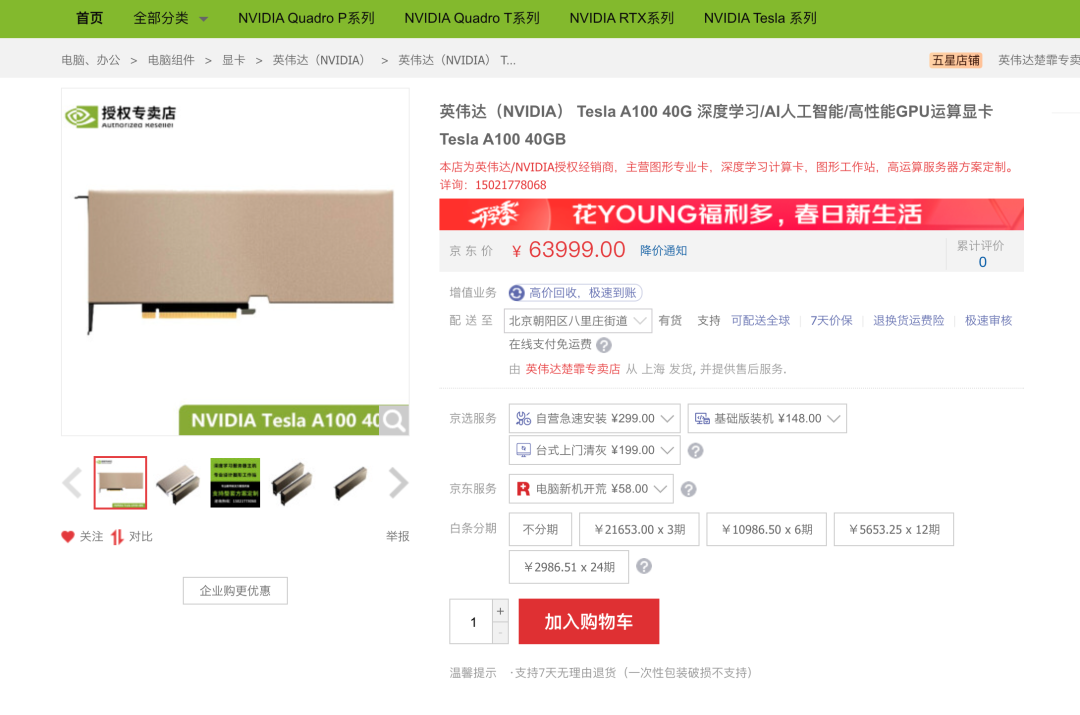Click the magnifier zoom icon on product image
The image size is (1080, 715).
(395, 420)
